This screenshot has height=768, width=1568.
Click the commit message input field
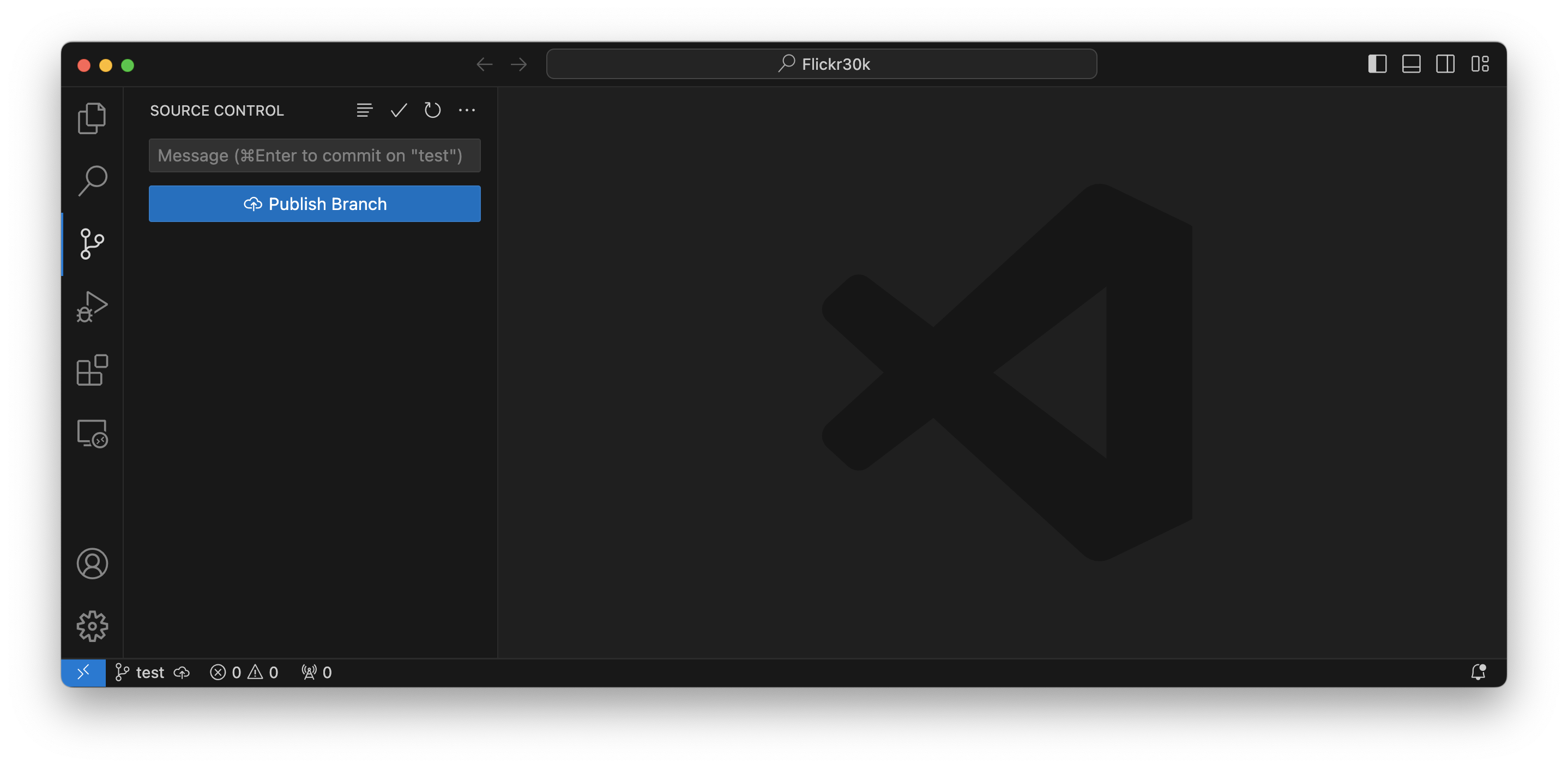coord(315,156)
